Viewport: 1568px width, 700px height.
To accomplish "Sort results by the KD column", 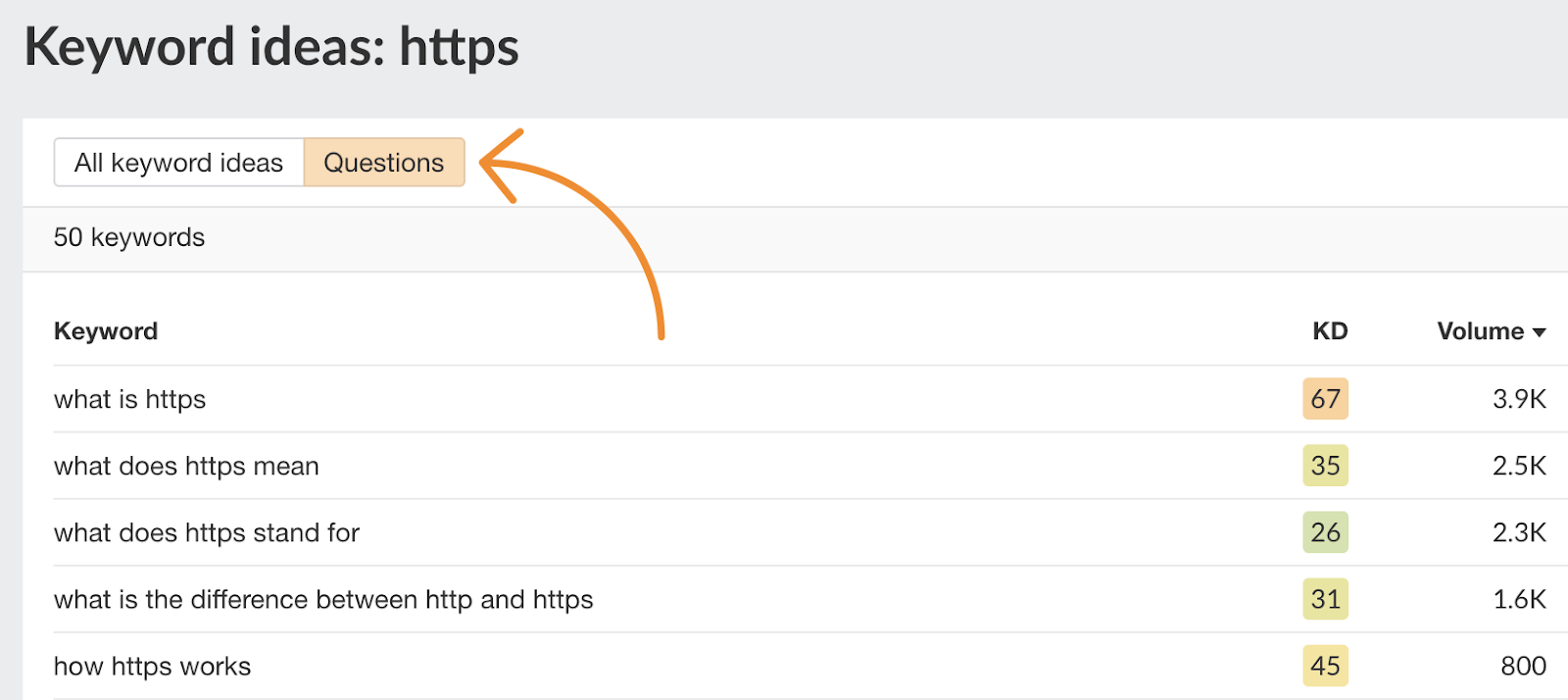I will coord(1329,331).
